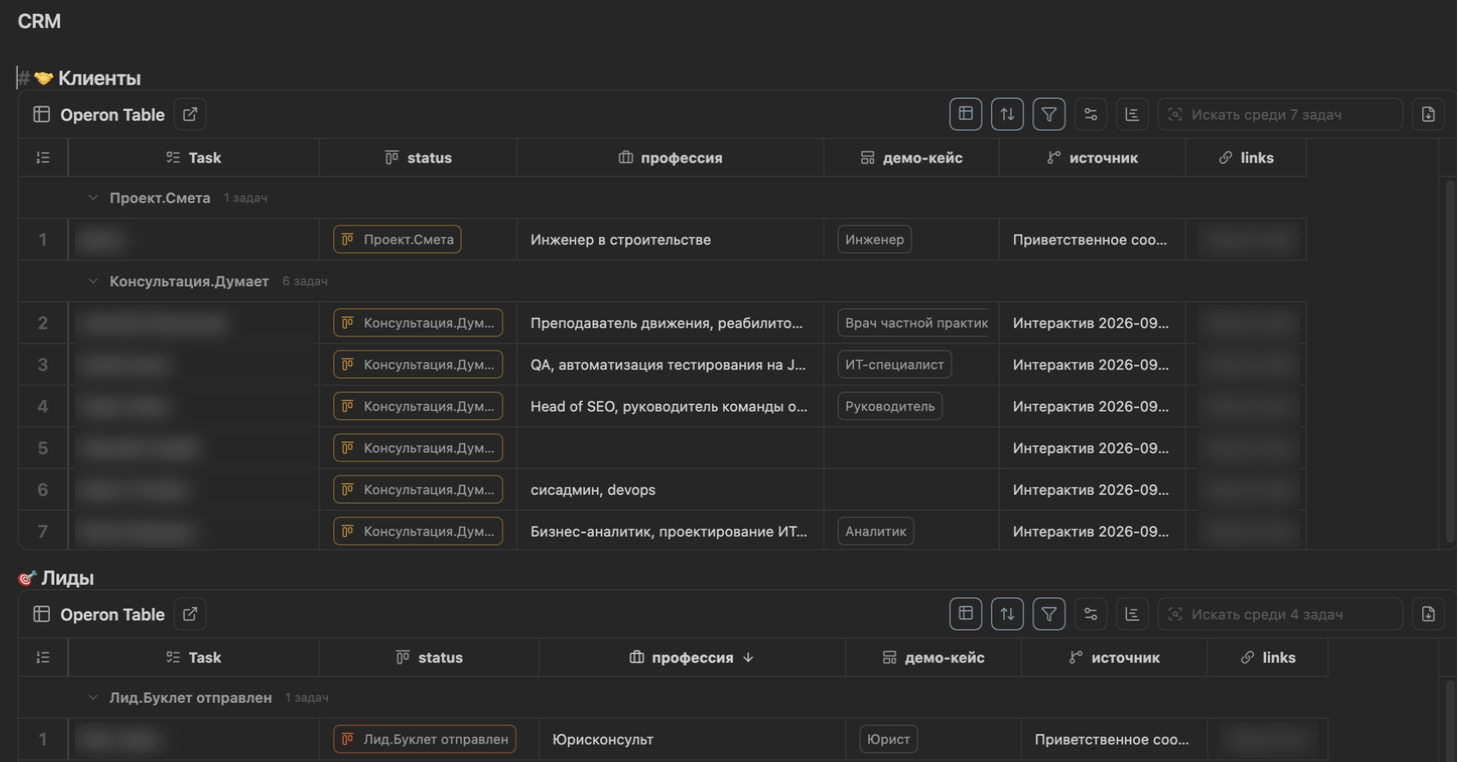This screenshot has width=1459, height=762.
Task: Click the sorted профессия column header in Лиды
Action: pyautogui.click(x=692, y=657)
